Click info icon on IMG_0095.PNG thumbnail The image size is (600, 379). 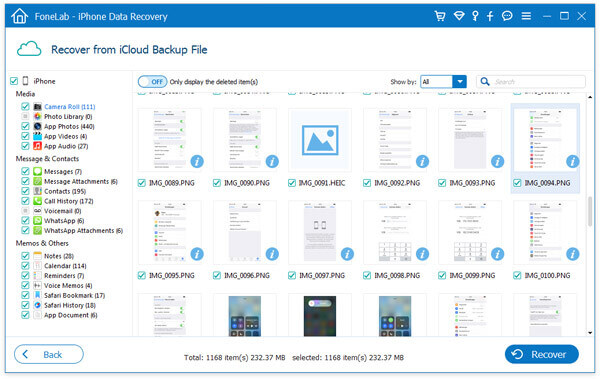[x=197, y=254]
